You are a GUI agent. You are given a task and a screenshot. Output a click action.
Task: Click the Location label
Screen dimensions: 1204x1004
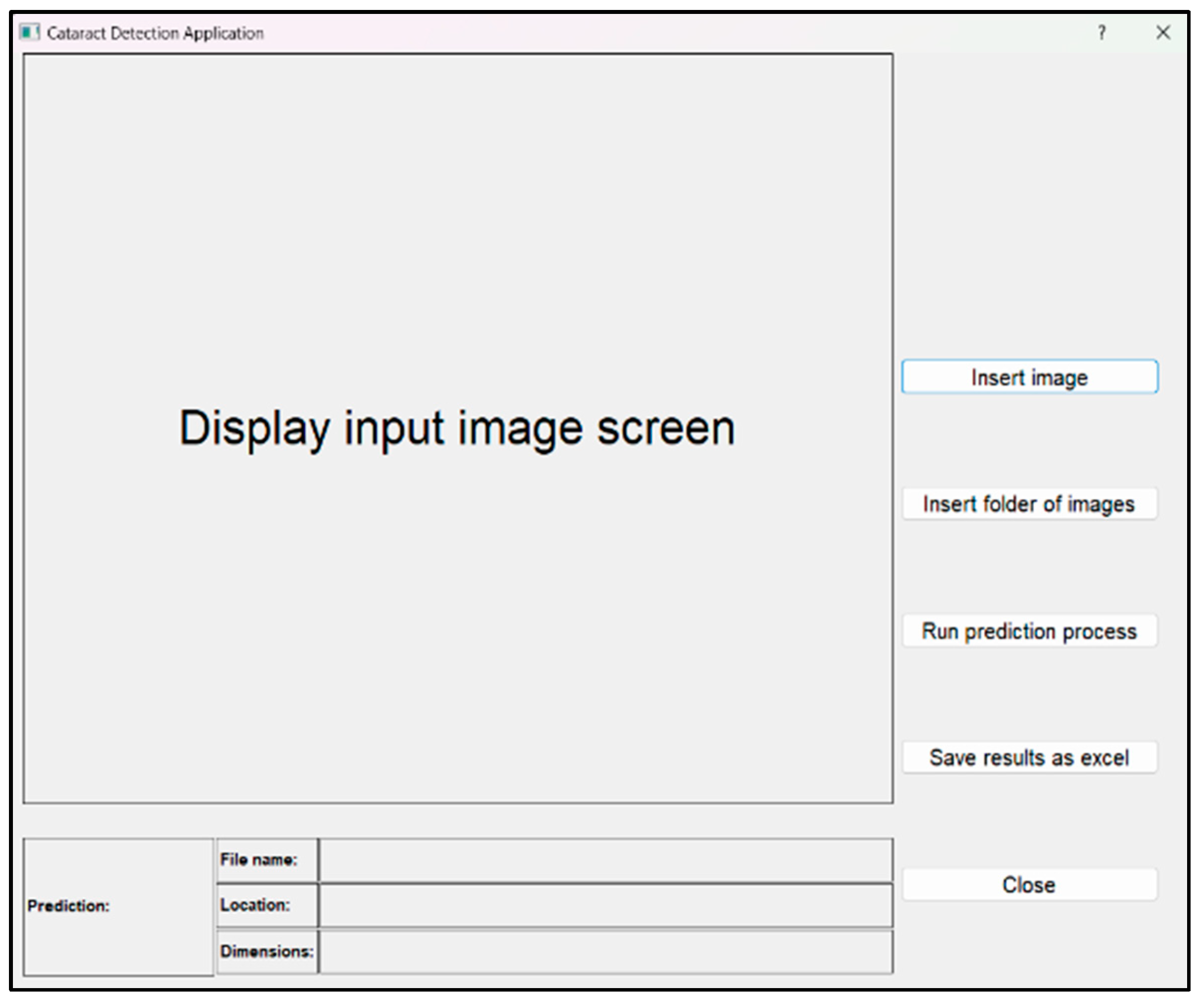click(x=255, y=905)
